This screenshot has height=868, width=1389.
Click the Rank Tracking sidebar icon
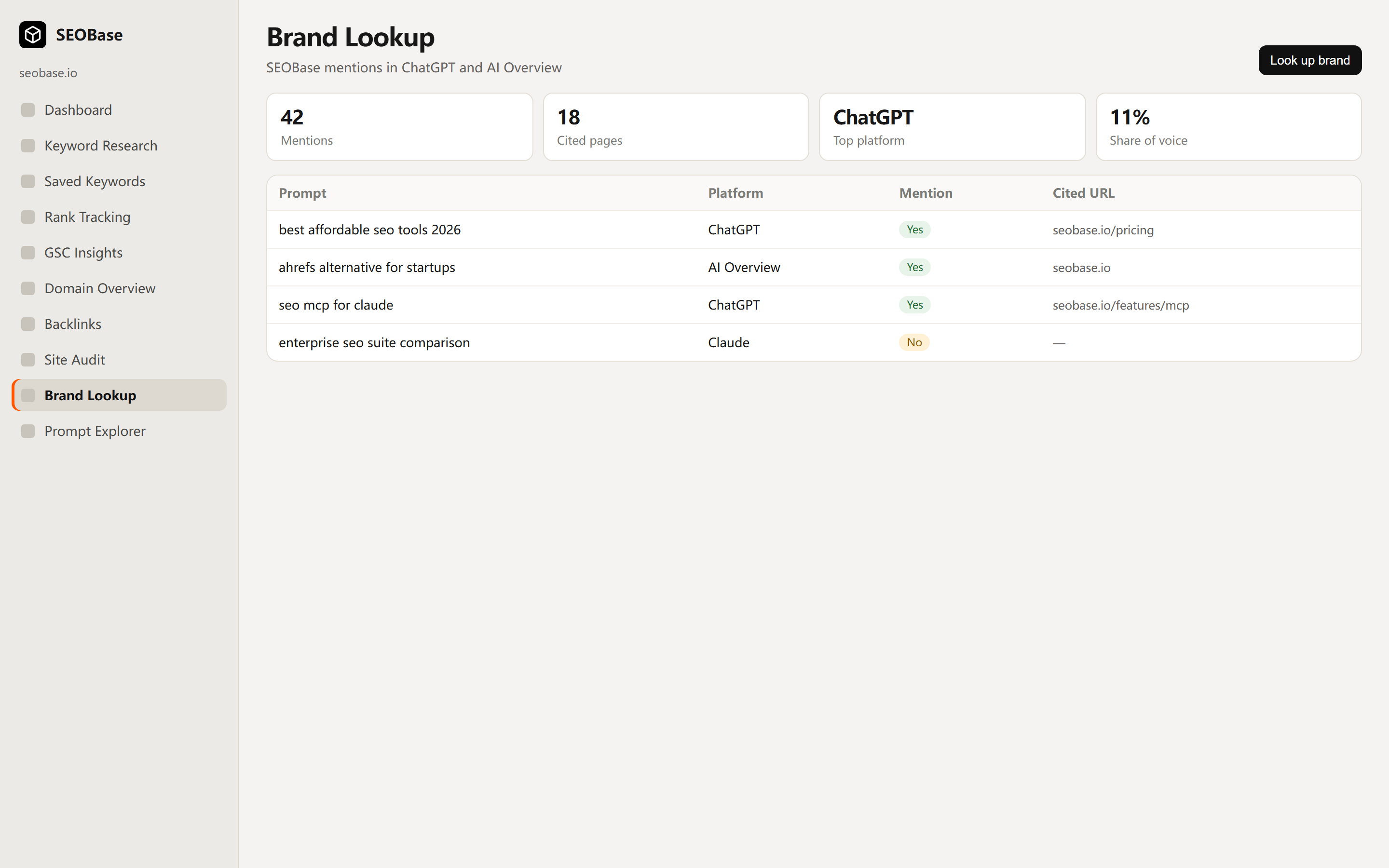click(x=28, y=217)
